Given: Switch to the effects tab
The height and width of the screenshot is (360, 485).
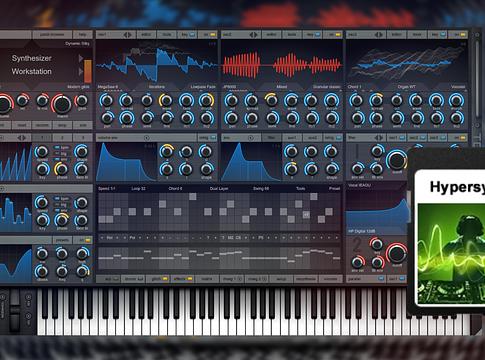Looking at the screenshot, I should 183,279.
